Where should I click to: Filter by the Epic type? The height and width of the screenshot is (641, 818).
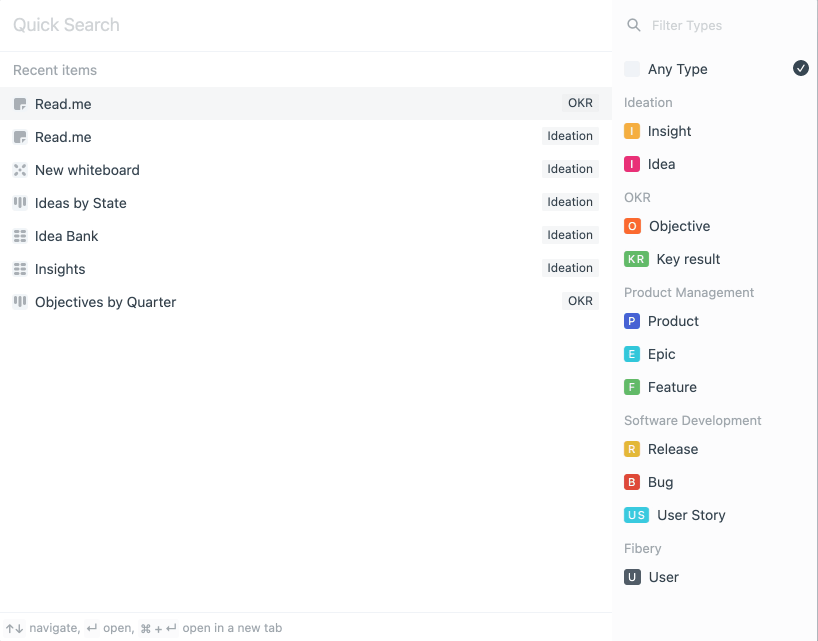tap(661, 354)
